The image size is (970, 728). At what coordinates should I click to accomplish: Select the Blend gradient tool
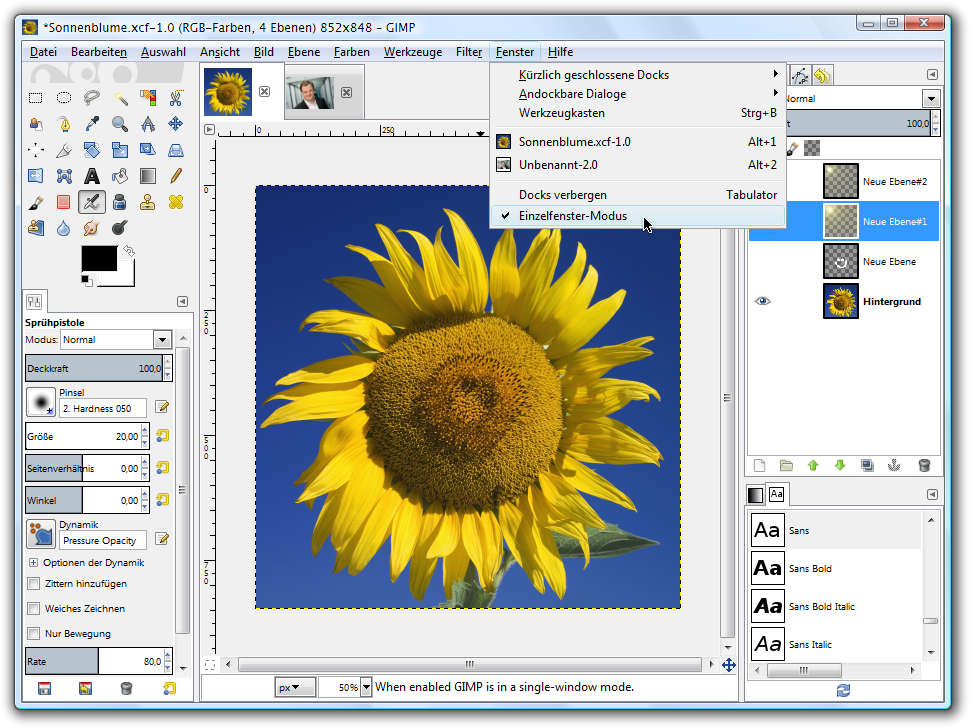pyautogui.click(x=148, y=176)
